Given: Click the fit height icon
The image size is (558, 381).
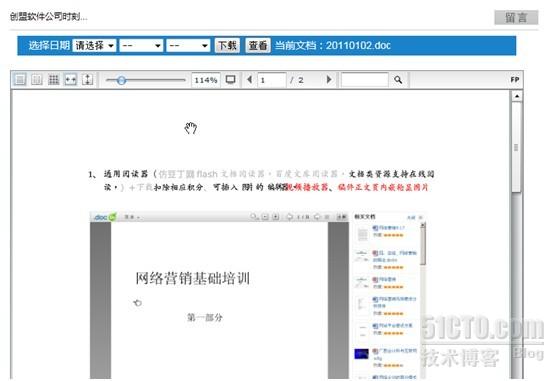Looking at the screenshot, I should (88, 80).
